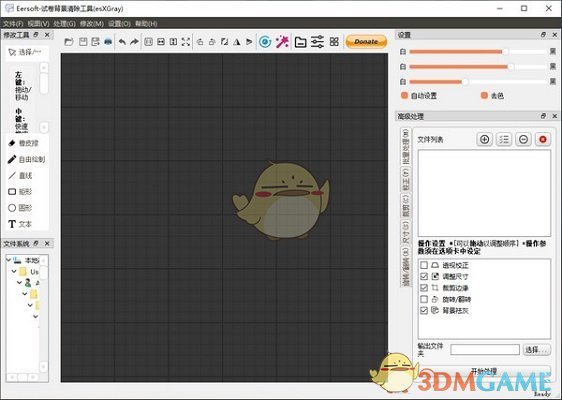Click the rotate right icon
This screenshot has height=400, width=562.
[x=212, y=42]
